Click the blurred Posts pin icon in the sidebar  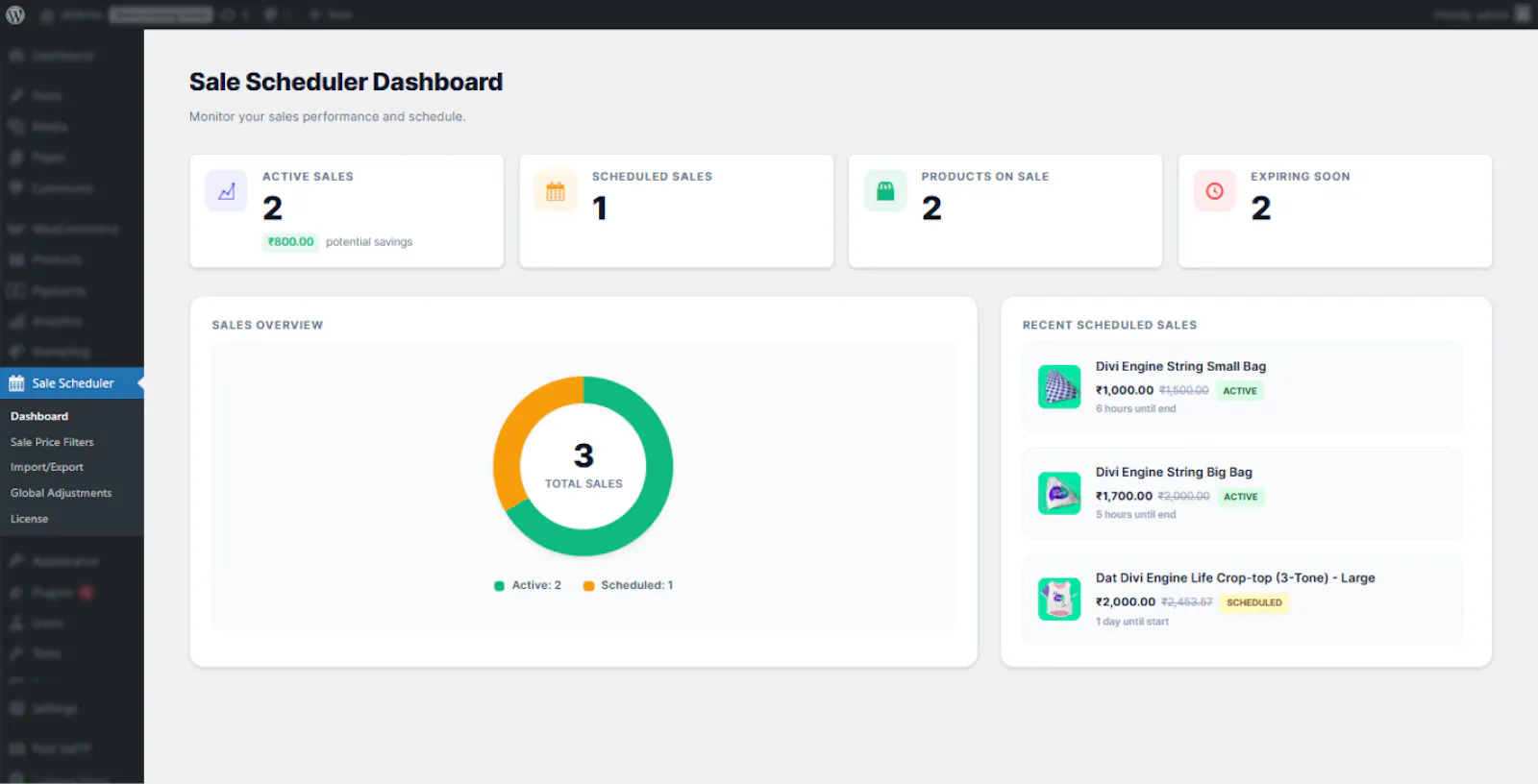point(16,96)
